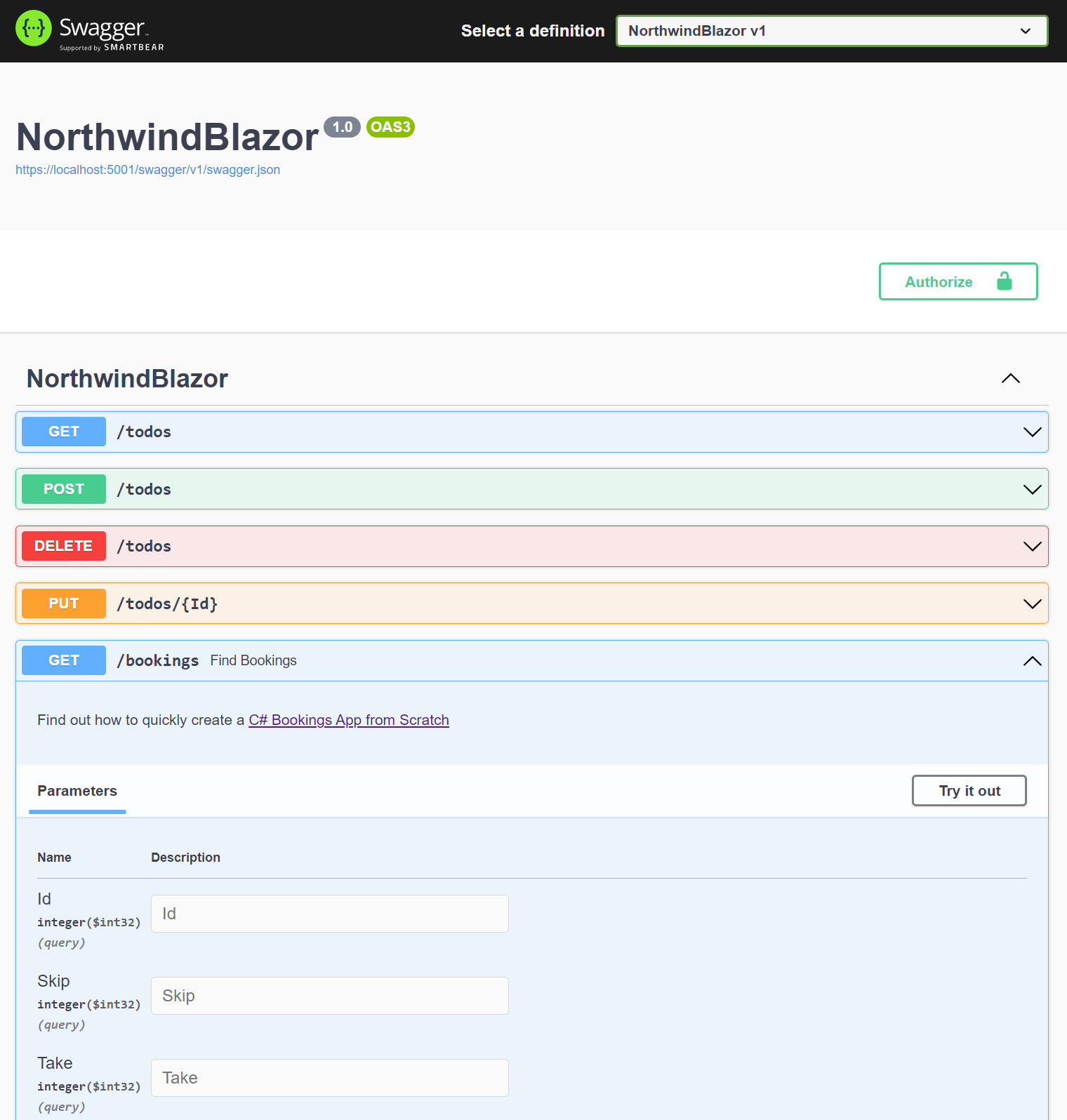The image size is (1067, 1120).
Task: Click the PUT method badge for /todos/{Id}
Action: (x=64, y=604)
